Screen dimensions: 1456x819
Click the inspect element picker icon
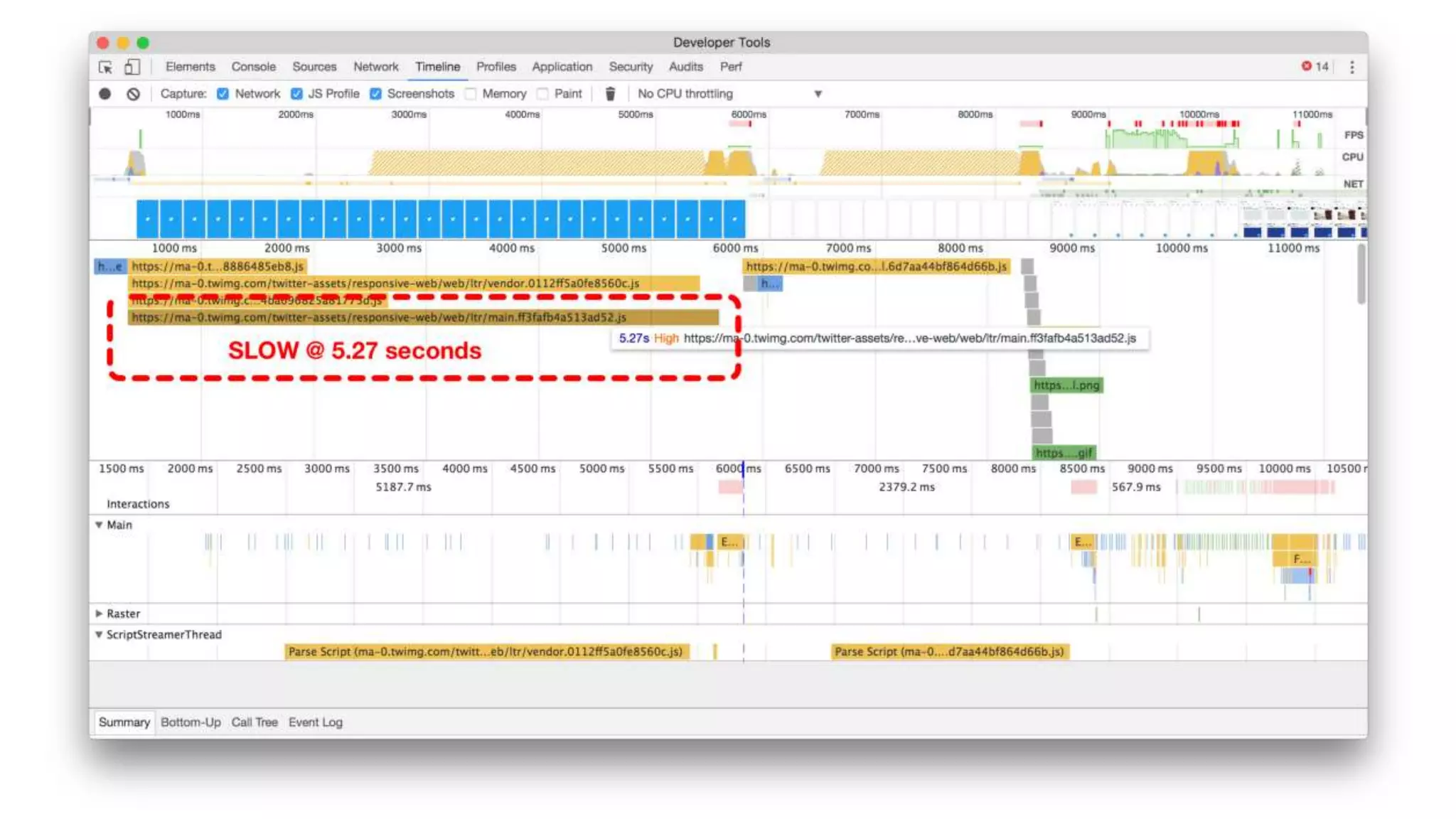[105, 67]
